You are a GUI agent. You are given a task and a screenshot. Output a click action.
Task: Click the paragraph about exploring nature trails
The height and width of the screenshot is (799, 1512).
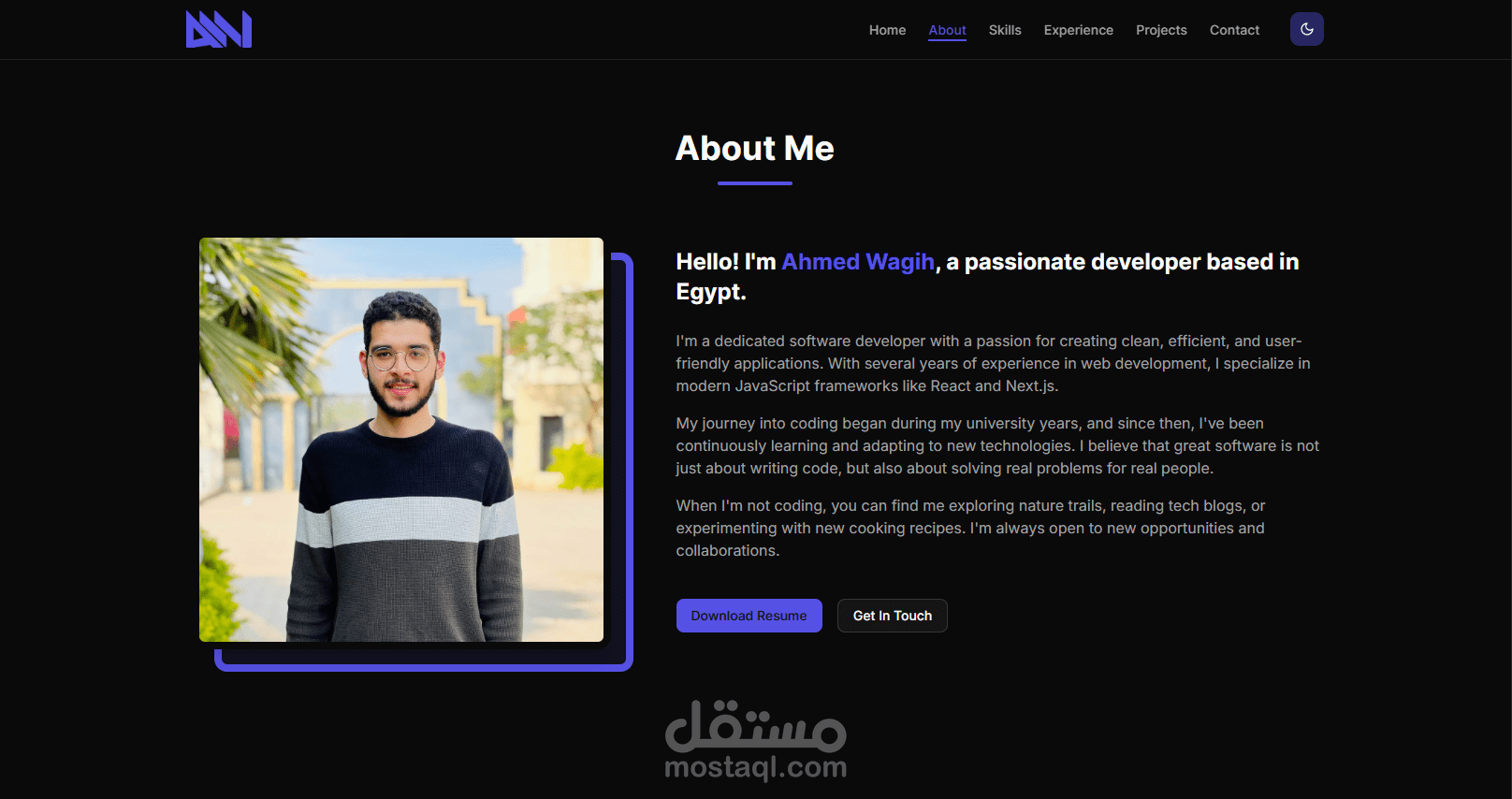click(x=970, y=528)
